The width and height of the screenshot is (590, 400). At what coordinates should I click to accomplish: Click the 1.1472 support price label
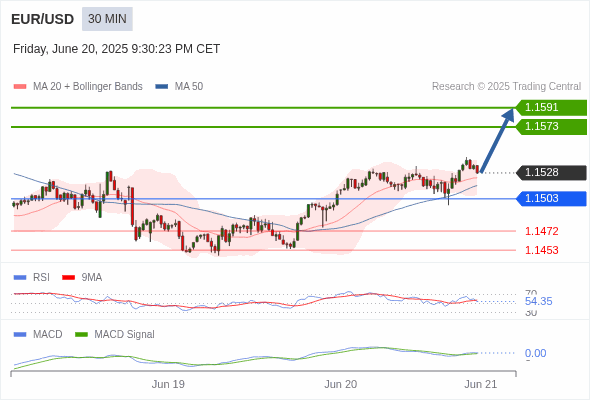(541, 231)
